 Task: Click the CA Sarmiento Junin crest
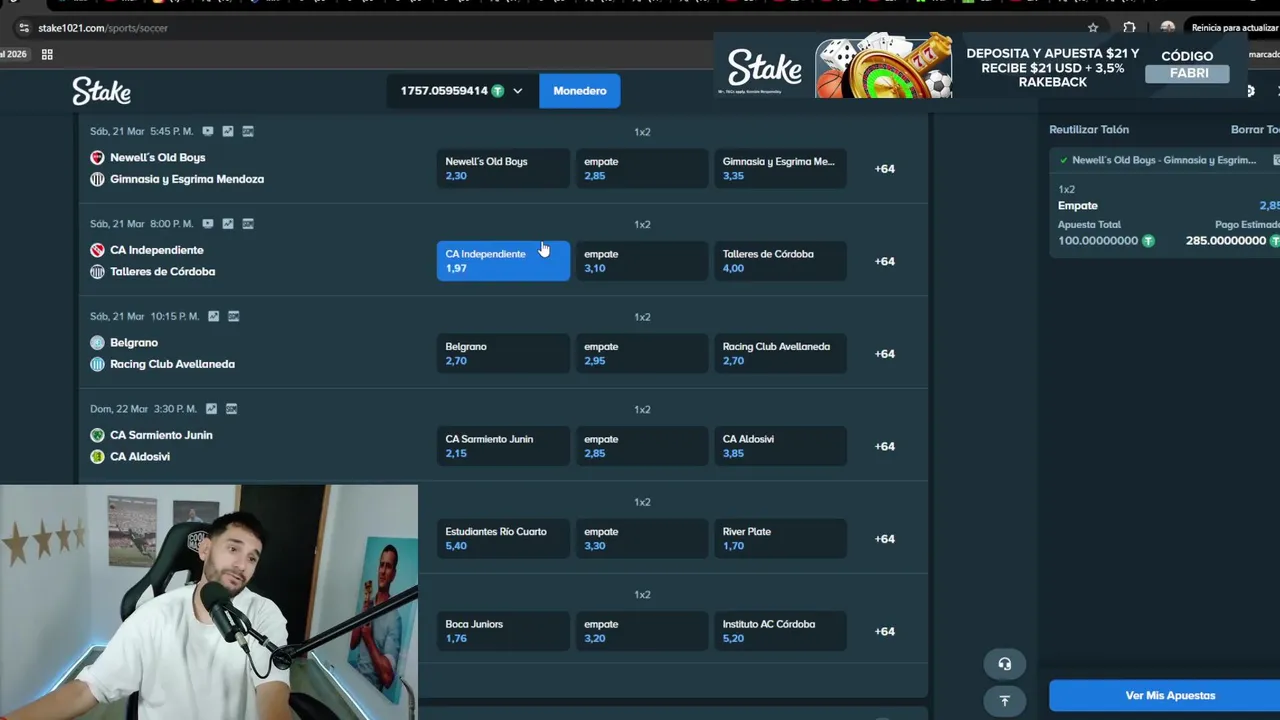click(97, 435)
